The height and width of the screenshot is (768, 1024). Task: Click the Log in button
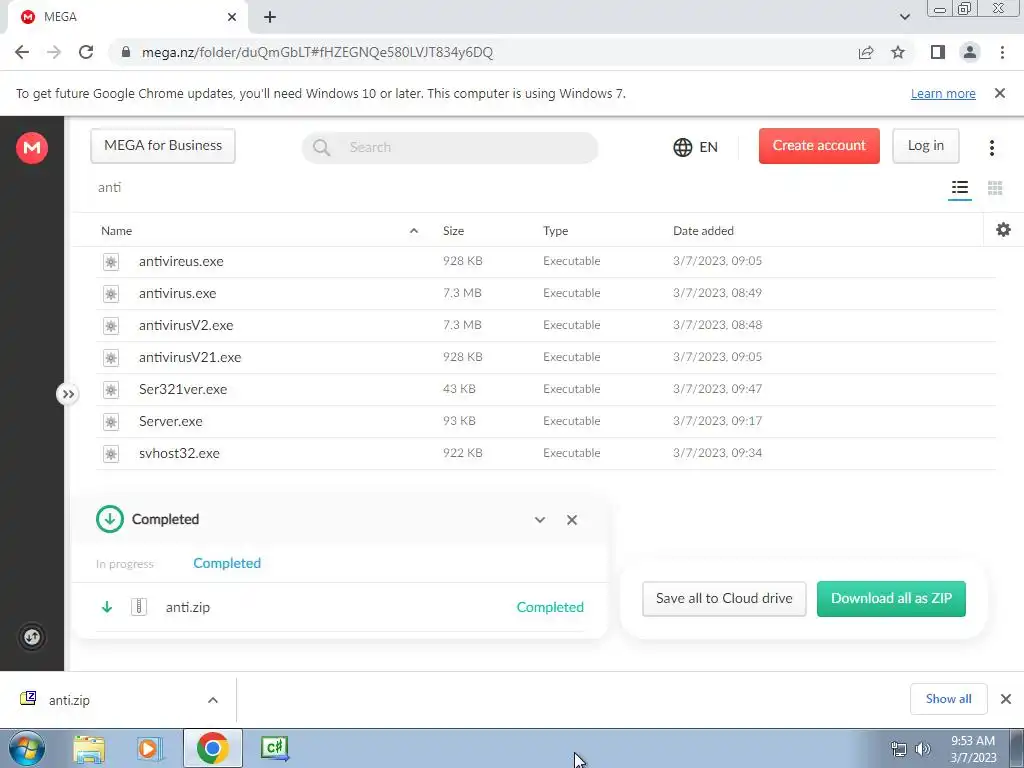click(x=925, y=146)
